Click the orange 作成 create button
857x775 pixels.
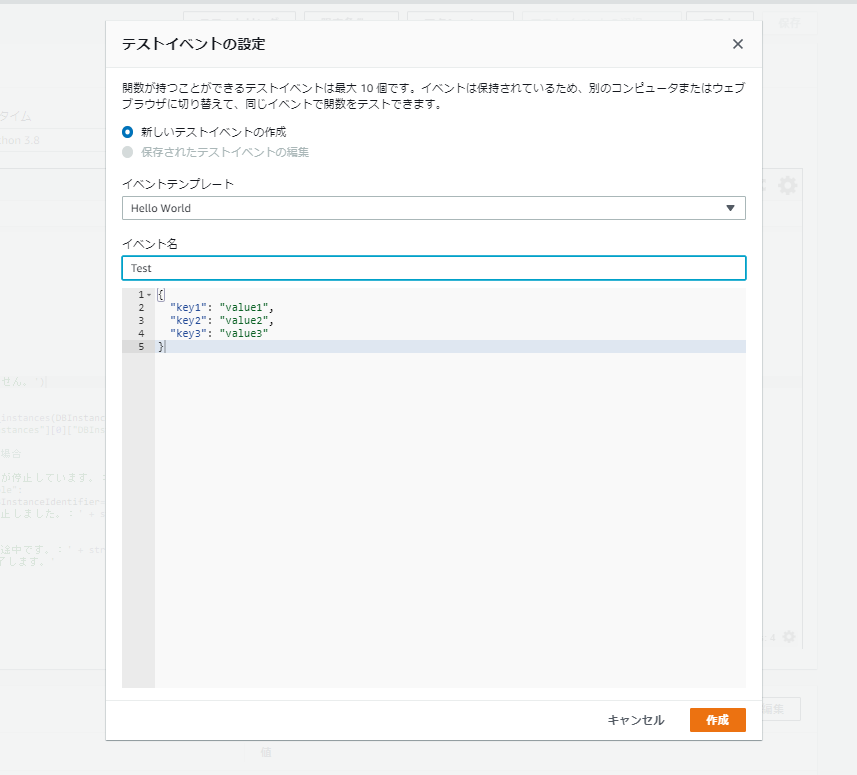[x=717, y=720]
